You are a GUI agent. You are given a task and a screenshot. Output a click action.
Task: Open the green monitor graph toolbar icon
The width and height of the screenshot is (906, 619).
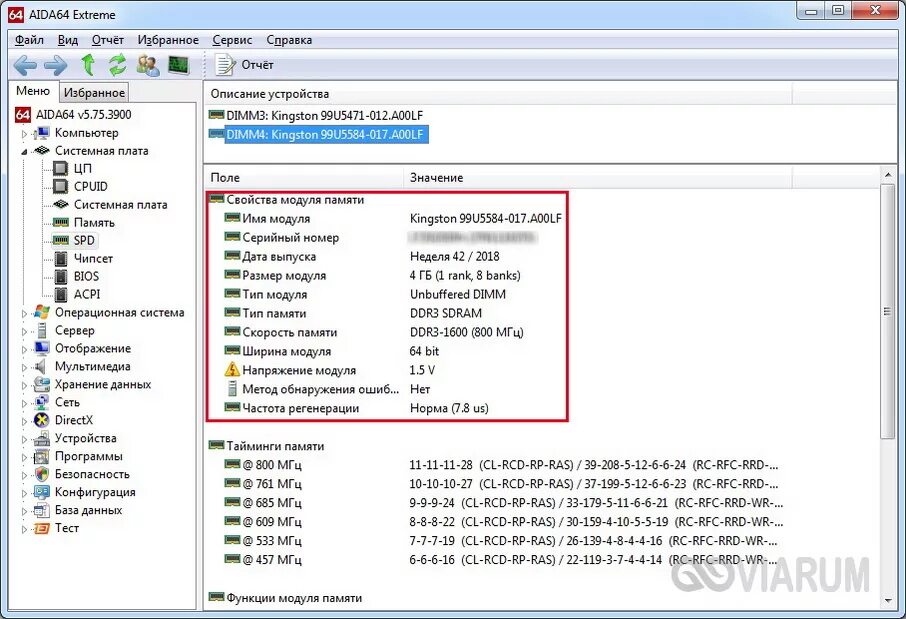pyautogui.click(x=179, y=65)
